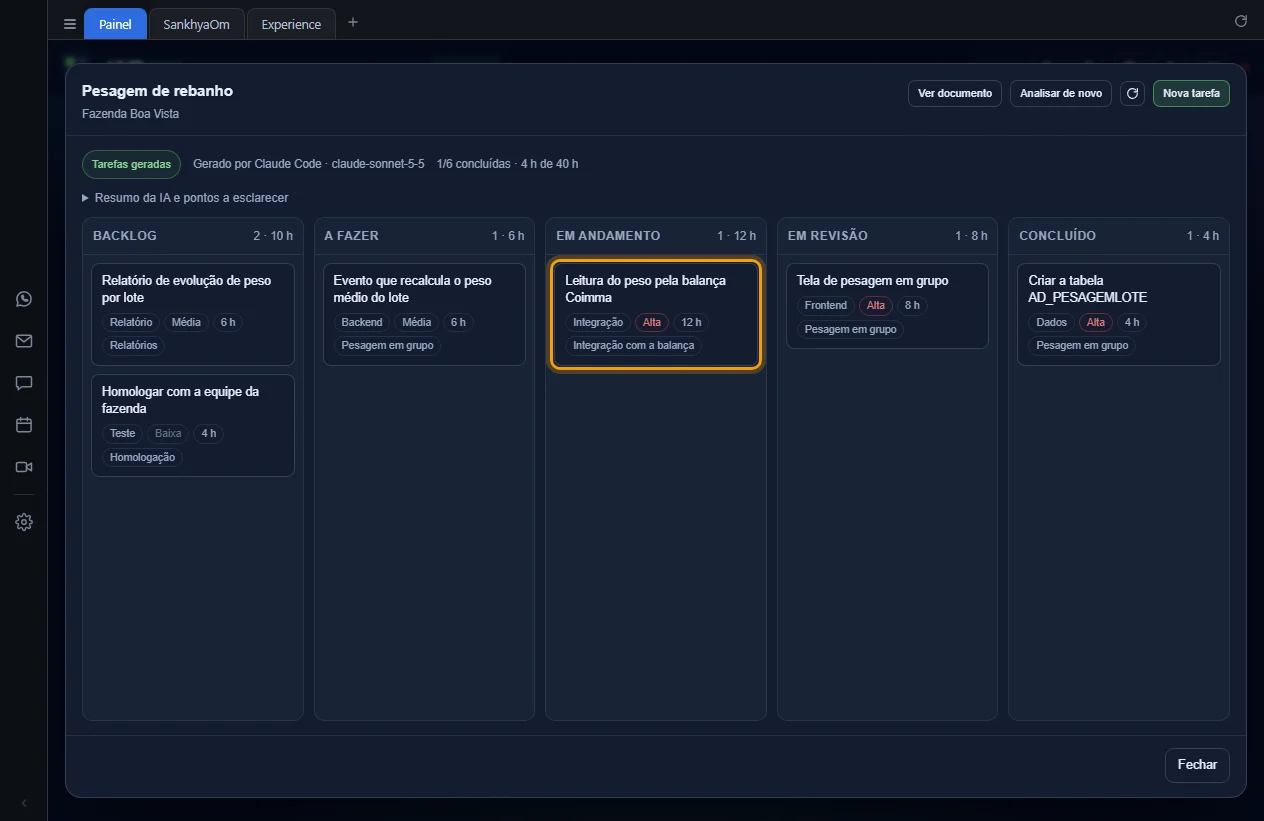Viewport: 1264px width, 821px height.
Task: Click the Teste tag
Action: (122, 434)
